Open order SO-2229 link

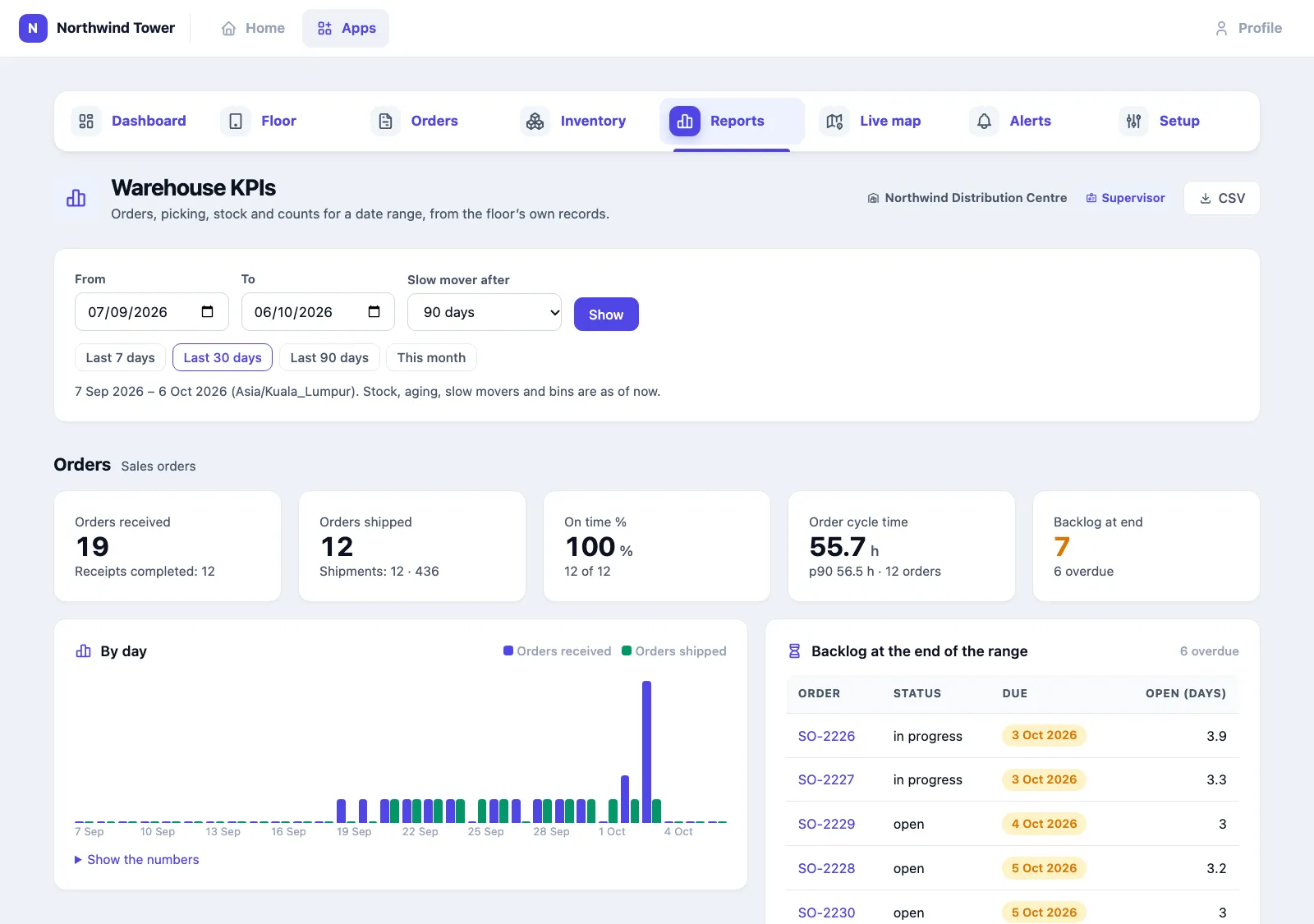(x=826, y=824)
